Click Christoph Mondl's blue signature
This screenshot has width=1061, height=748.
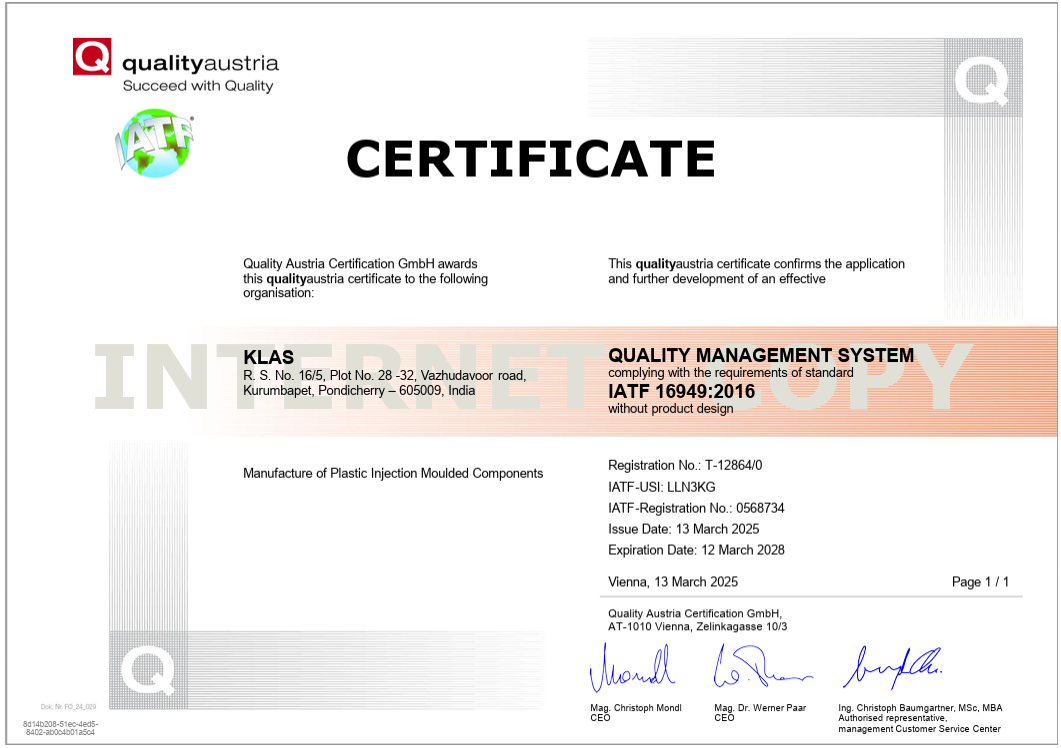coord(632,668)
